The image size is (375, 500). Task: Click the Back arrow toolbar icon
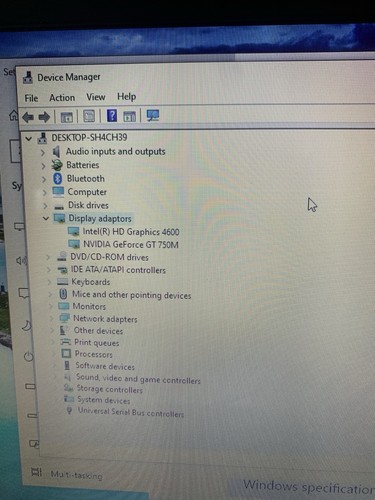click(28, 117)
